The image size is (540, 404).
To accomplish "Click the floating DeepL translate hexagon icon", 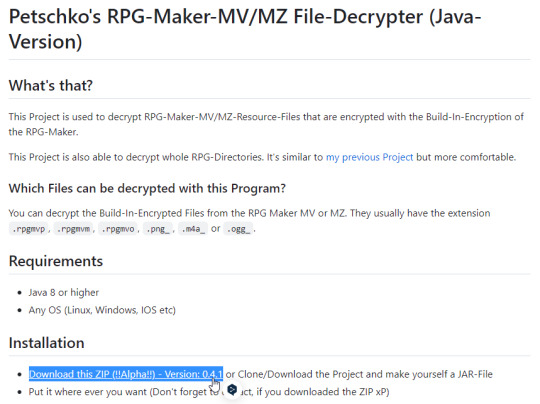I will pos(232,390).
